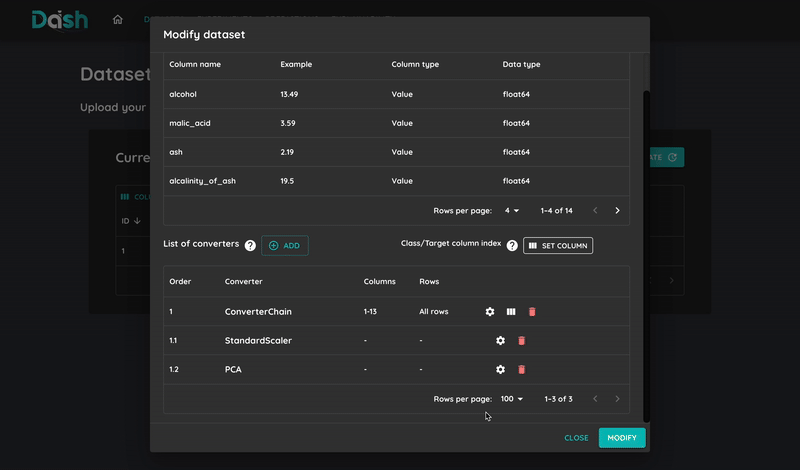Go to previous page of columns table
The image size is (800, 470).
pos(595,210)
